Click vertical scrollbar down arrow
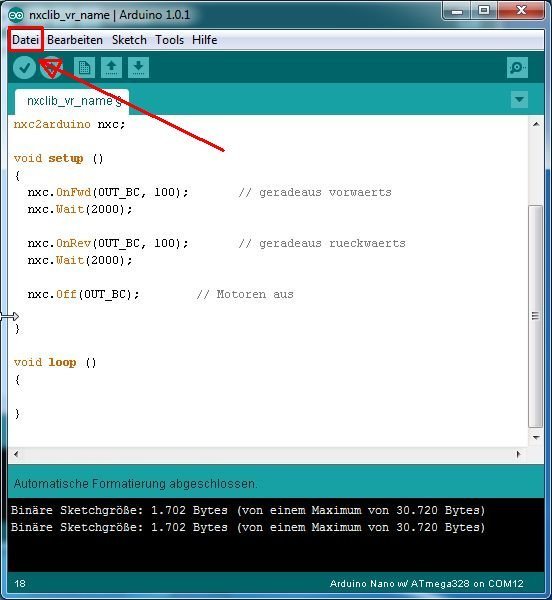This screenshot has height=600, width=552. click(x=536, y=437)
